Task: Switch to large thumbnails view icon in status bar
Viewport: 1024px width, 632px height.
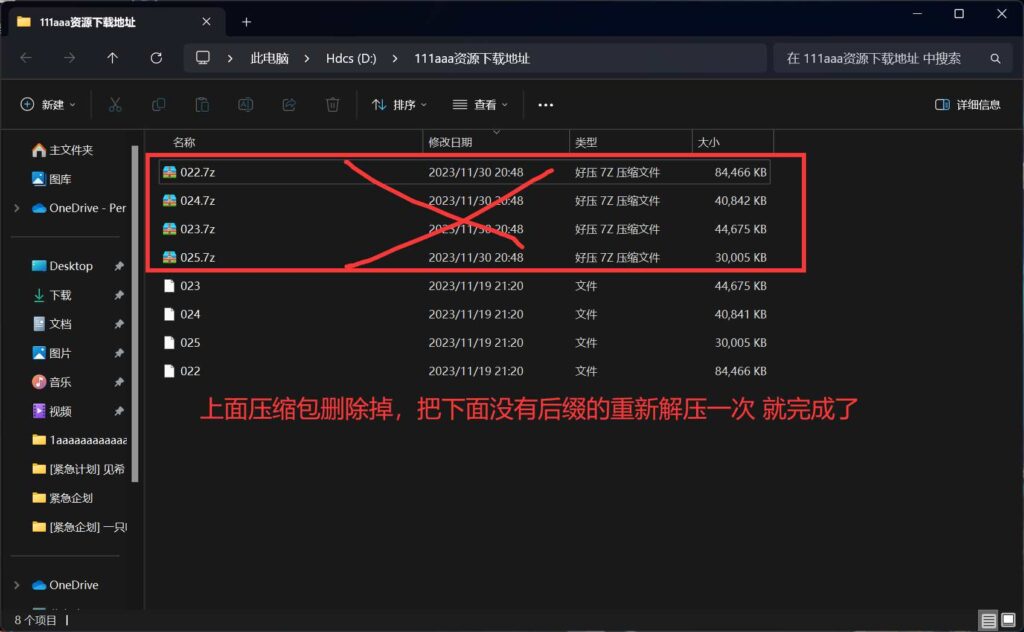Action: click(1009, 620)
